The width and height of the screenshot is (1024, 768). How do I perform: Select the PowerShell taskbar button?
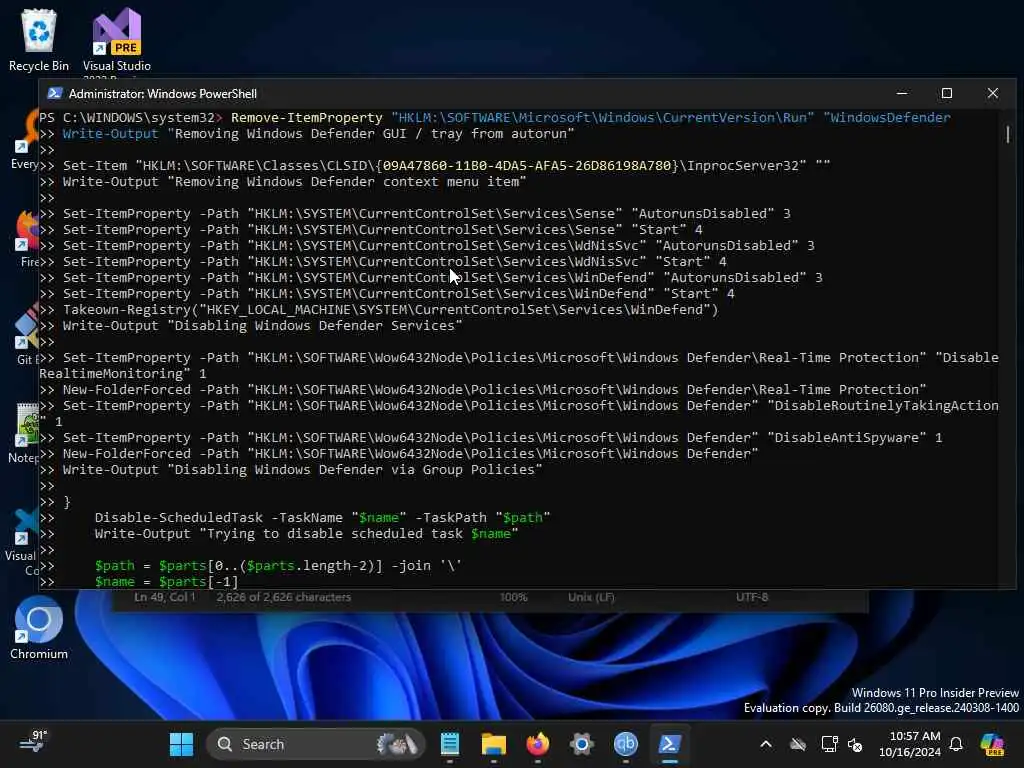[669, 744]
